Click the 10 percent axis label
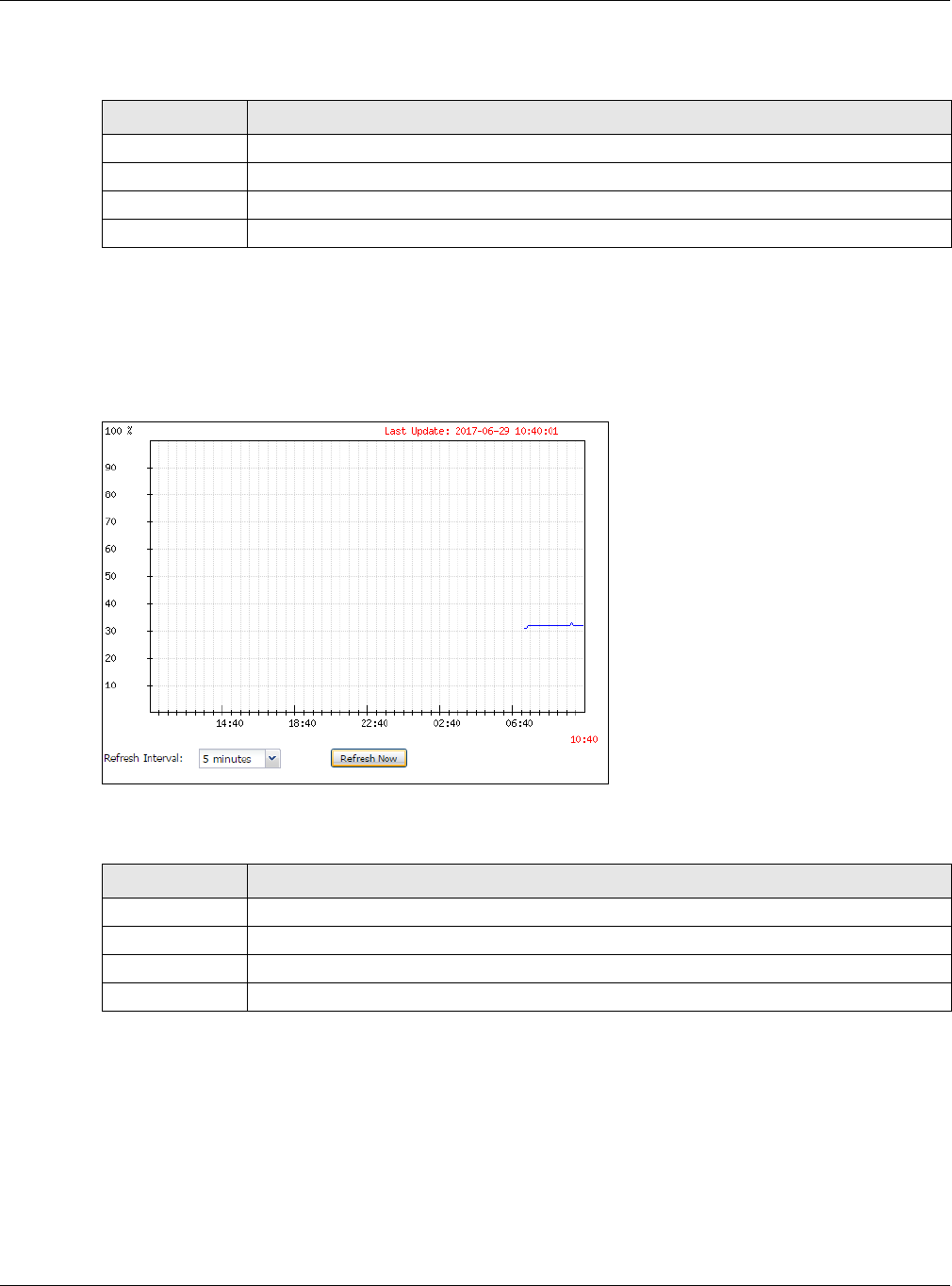 click(x=111, y=685)
